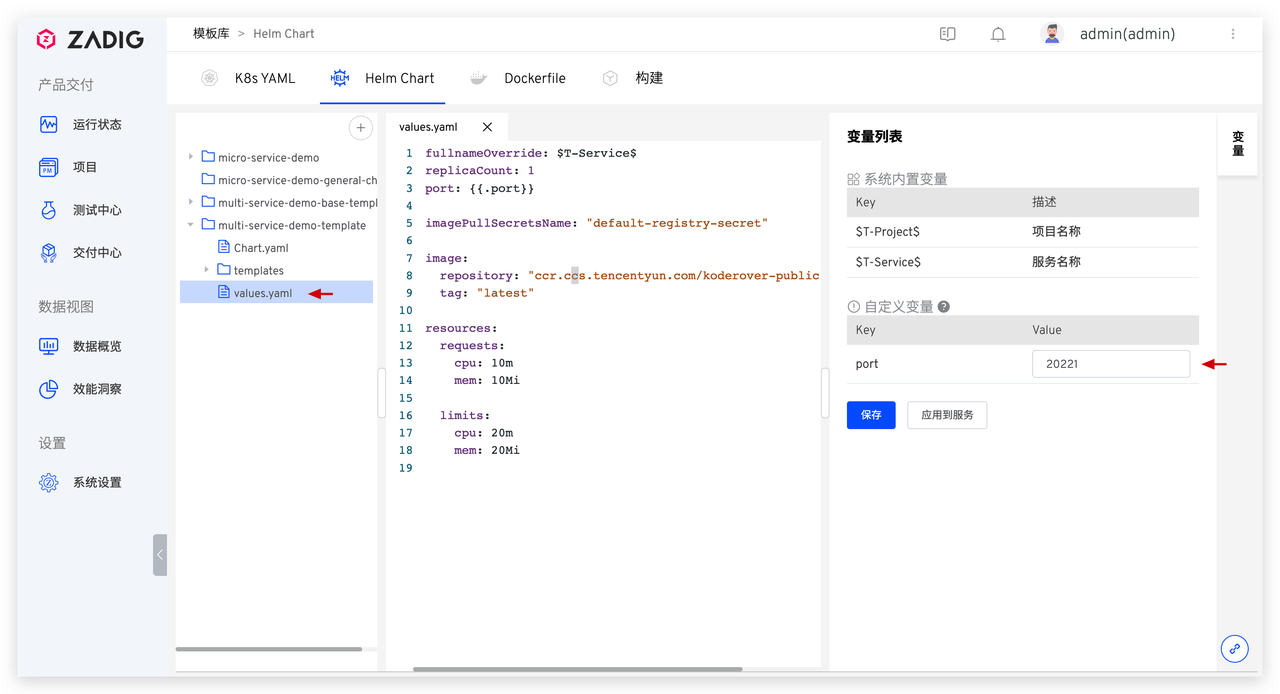Click the help icon beside 自定义变量
Viewport: 1280px width, 694px height.
(943, 307)
